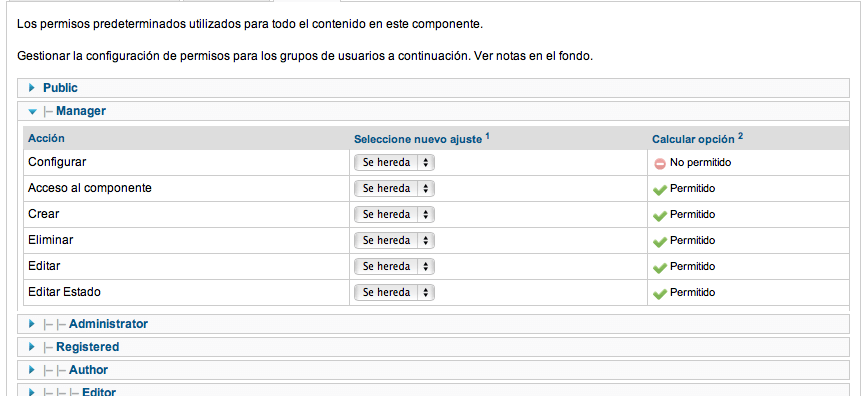Open the Editar permission dropdown

(x=394, y=266)
